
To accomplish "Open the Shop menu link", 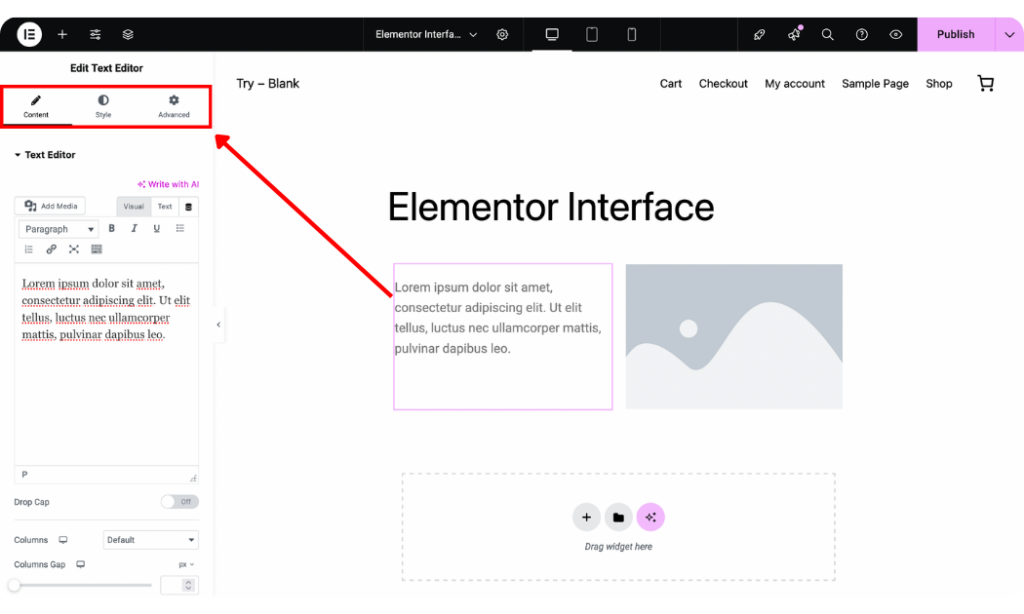I will [x=939, y=84].
